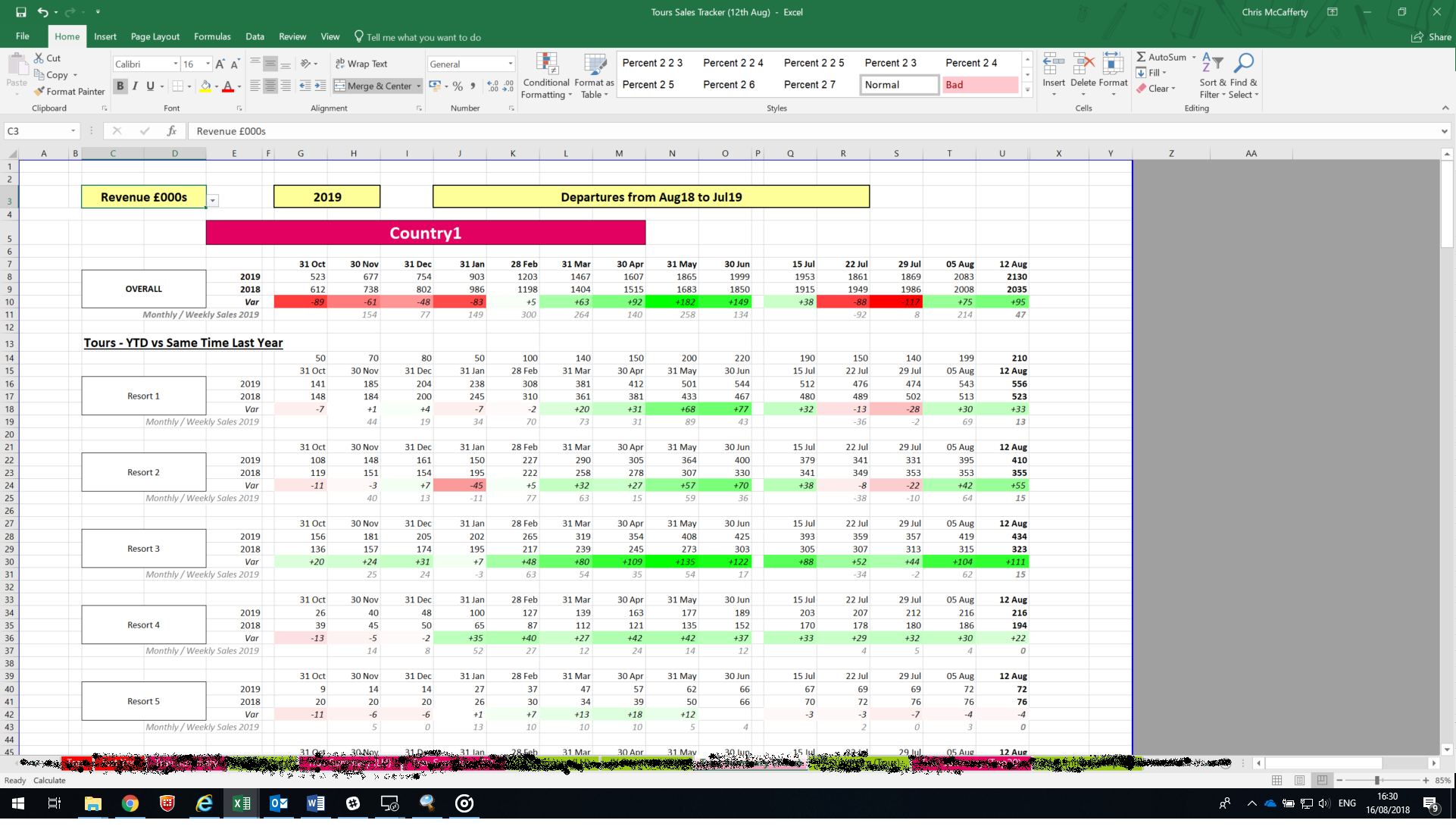Align text right horizontally
This screenshot has width=1456, height=839.
point(286,86)
